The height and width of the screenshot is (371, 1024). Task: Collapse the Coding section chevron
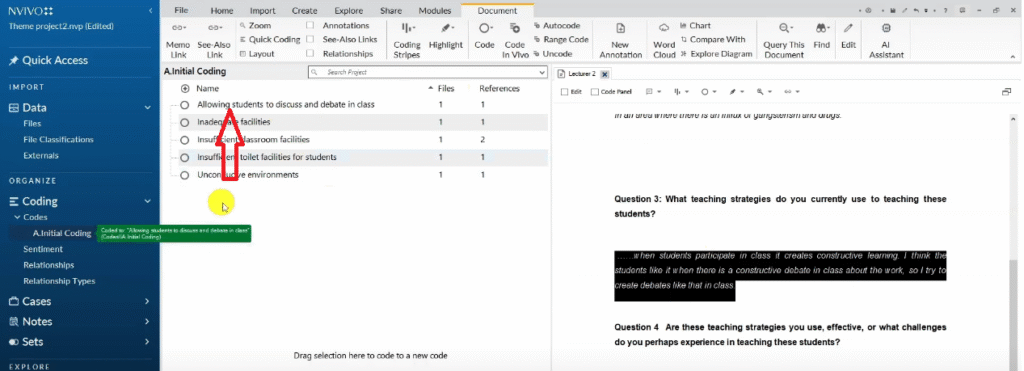tap(148, 201)
